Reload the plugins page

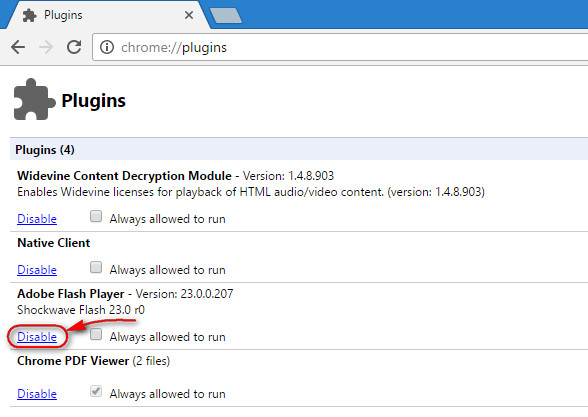74,47
